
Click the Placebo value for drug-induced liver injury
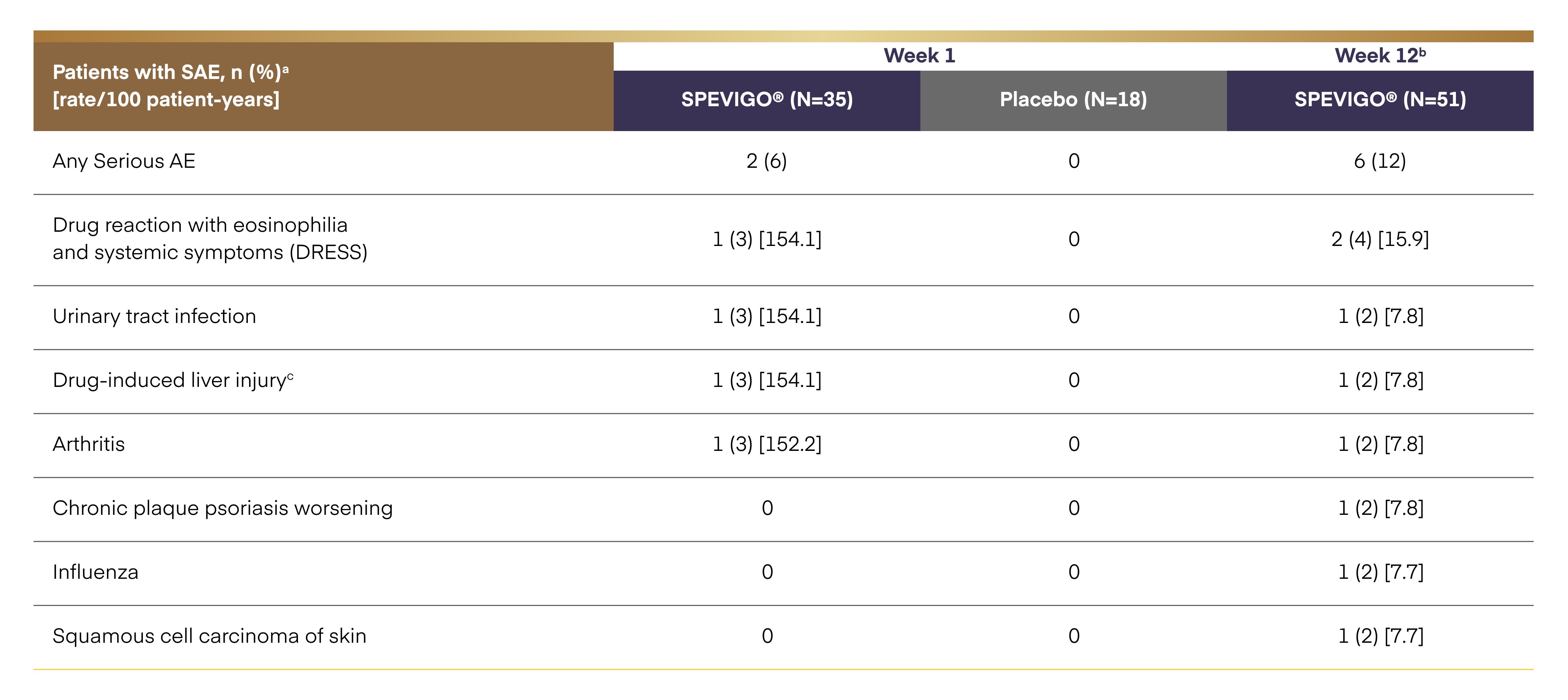(1074, 381)
